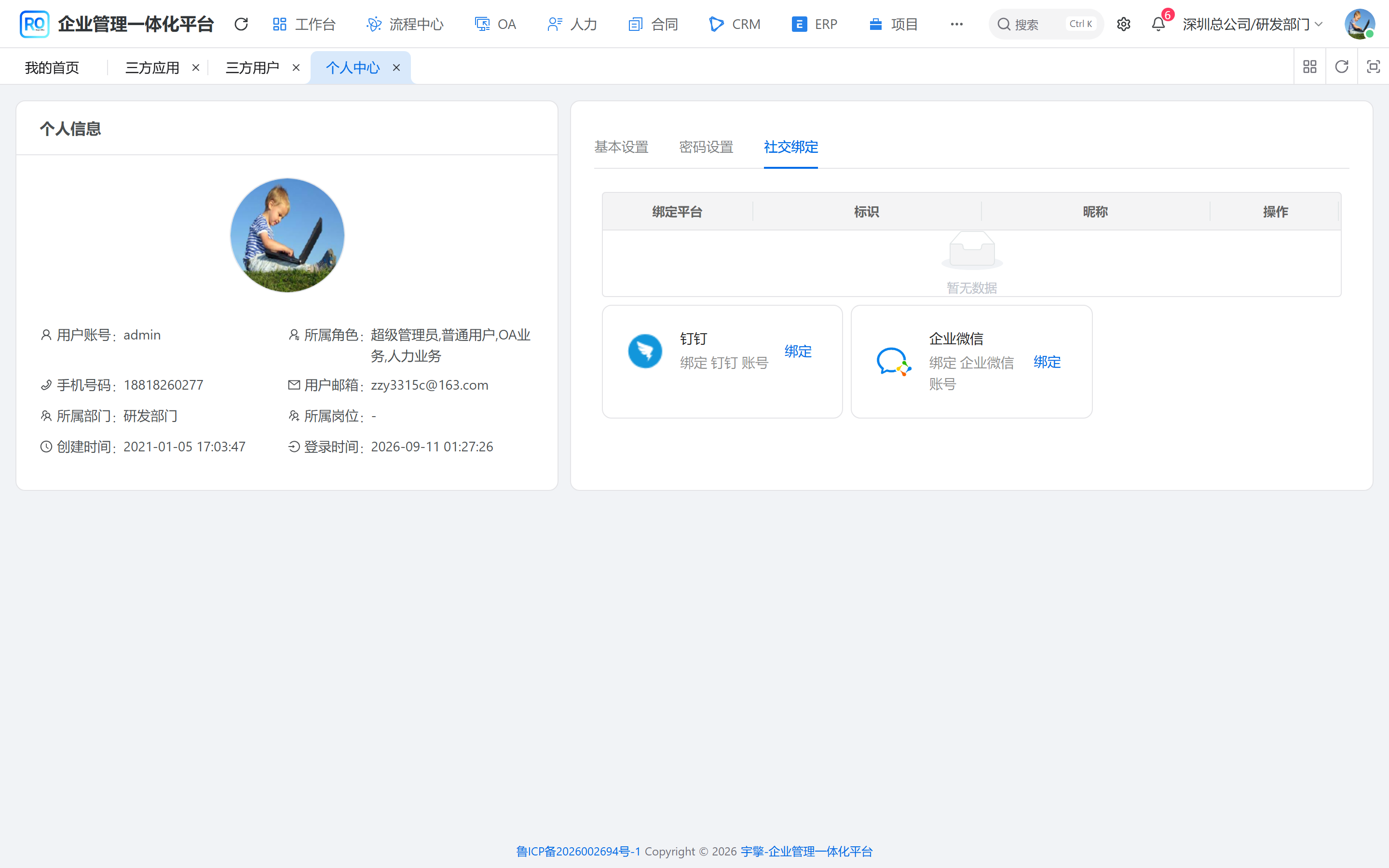Click the profile photo in 个人信息
Viewport: 1389px width, 868px height.
point(287,235)
